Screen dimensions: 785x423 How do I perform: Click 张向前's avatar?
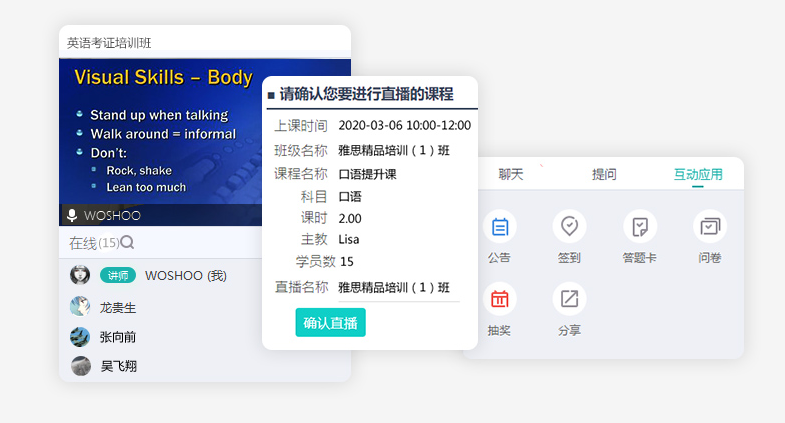(x=80, y=337)
